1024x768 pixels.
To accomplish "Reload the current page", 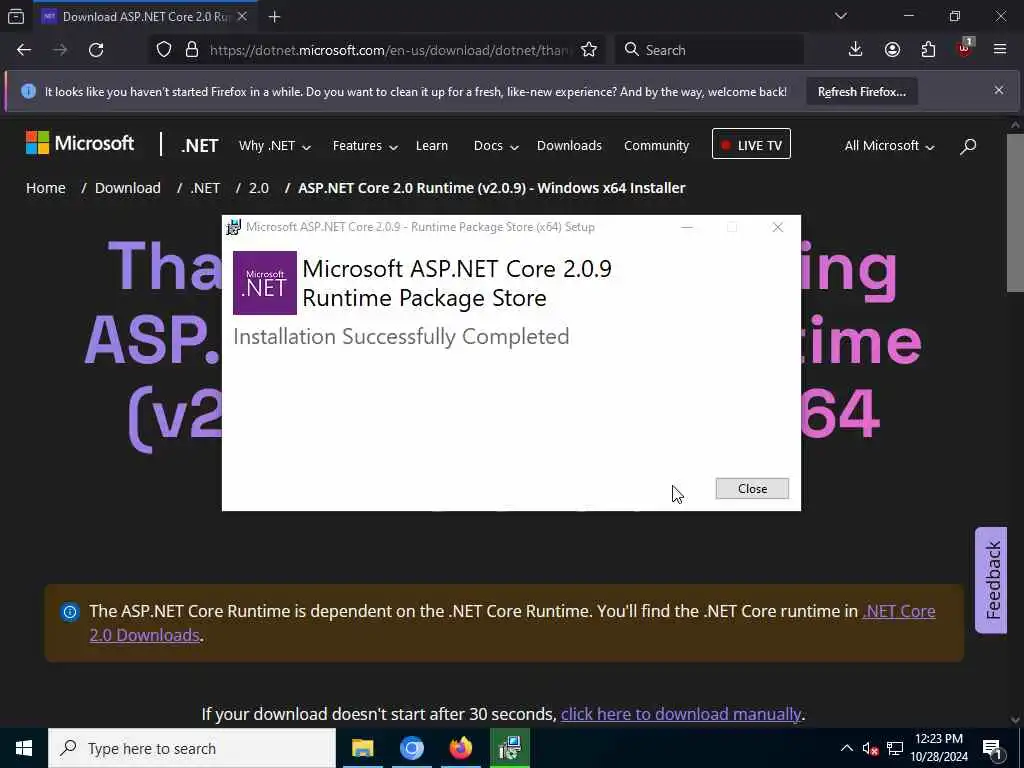I will pos(96,50).
